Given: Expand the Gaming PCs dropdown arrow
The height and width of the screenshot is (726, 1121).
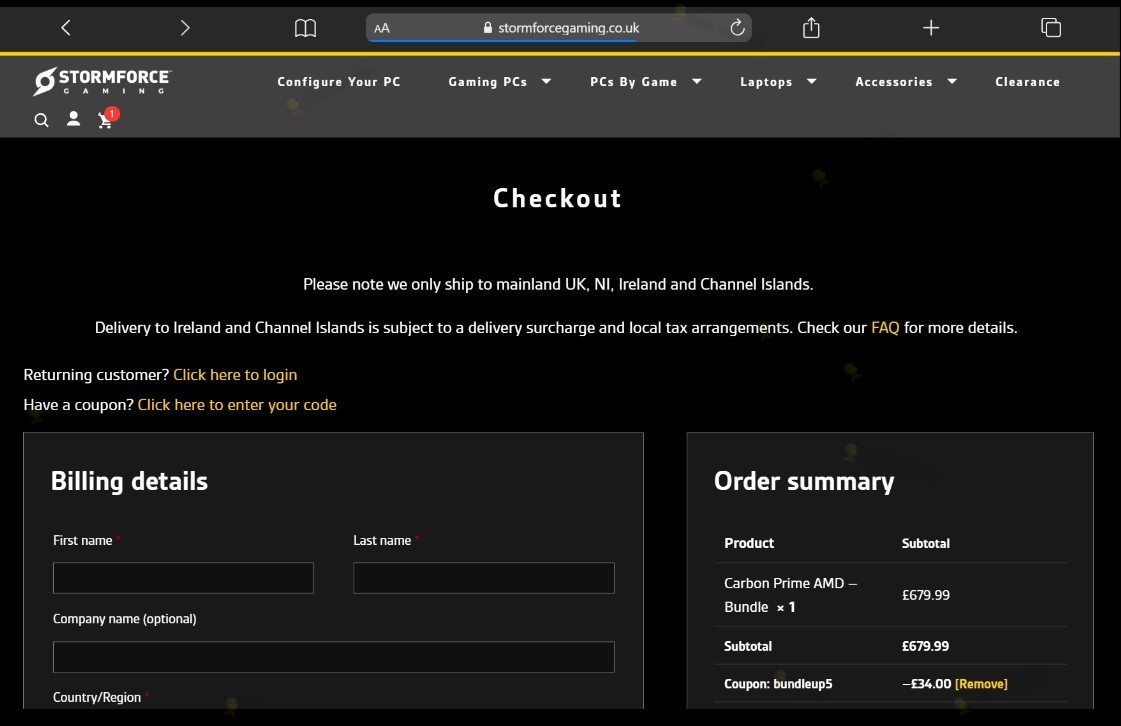Looking at the screenshot, I should pos(546,82).
